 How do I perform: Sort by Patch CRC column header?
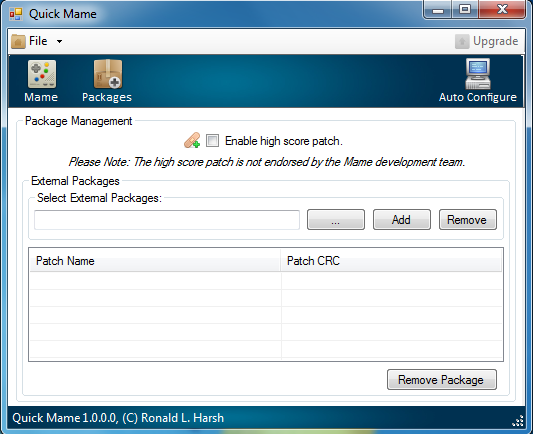pos(391,261)
